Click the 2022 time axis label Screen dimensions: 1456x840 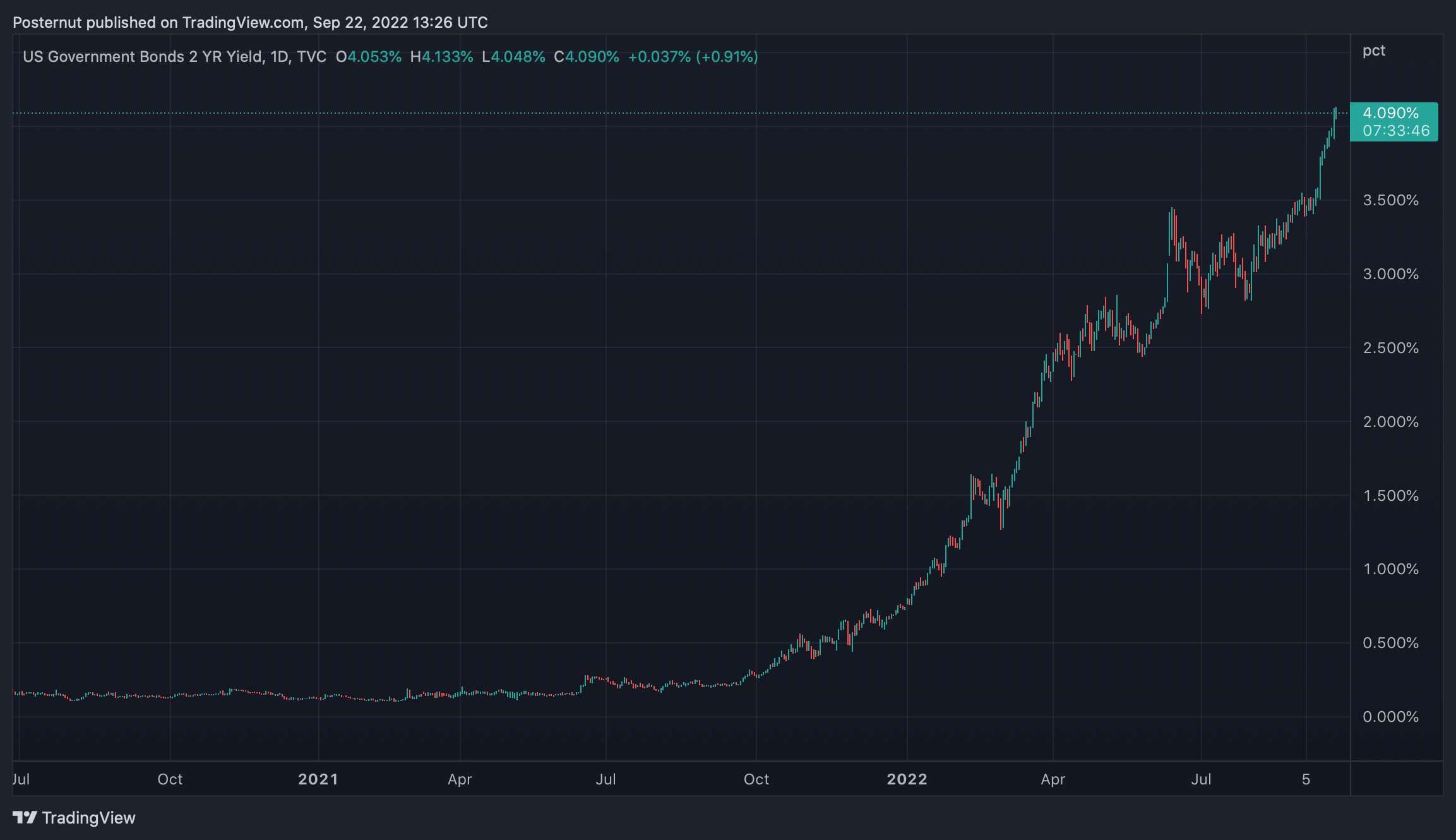[x=907, y=779]
